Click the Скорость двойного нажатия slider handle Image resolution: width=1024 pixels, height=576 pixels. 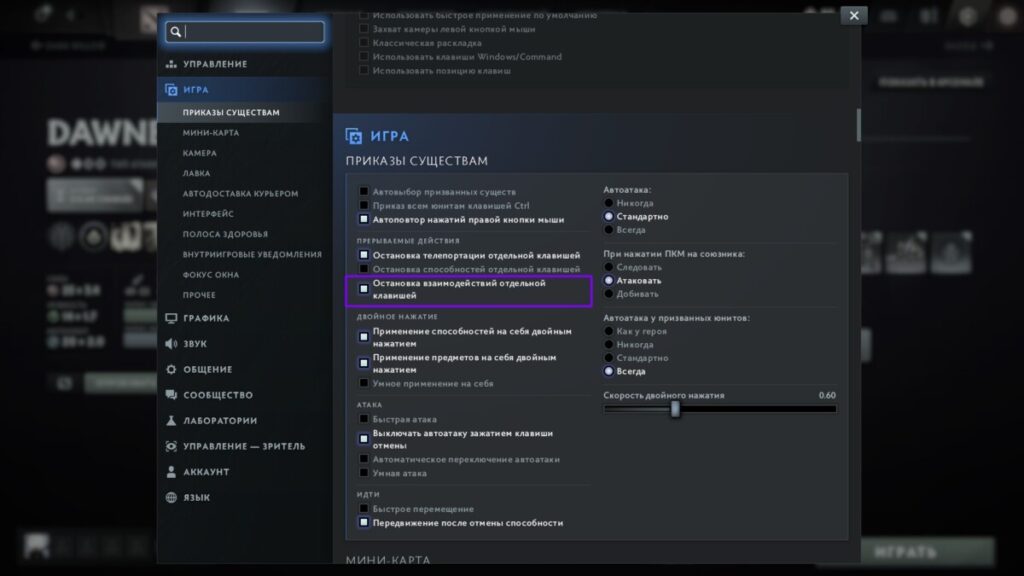pyautogui.click(x=675, y=409)
